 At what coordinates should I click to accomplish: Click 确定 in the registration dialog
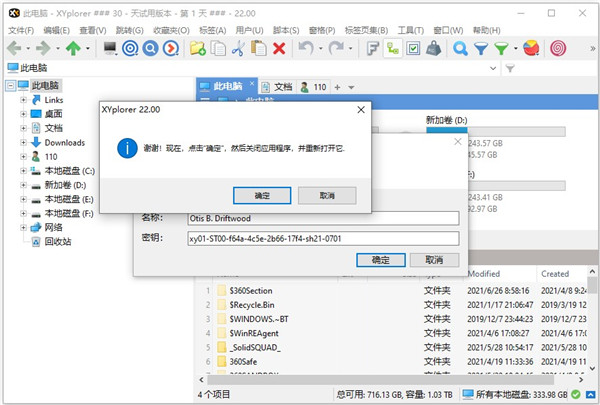tap(381, 260)
